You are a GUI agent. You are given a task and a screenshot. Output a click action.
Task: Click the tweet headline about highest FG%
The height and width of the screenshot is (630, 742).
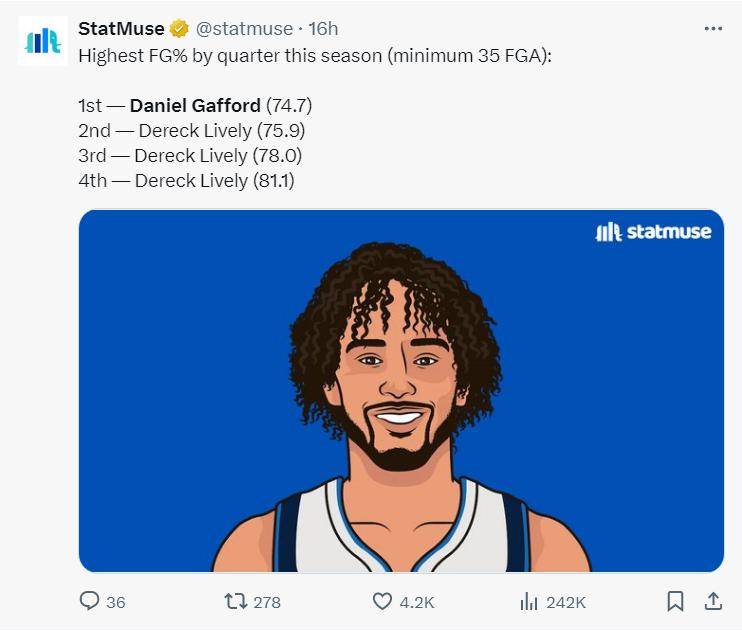(x=315, y=54)
